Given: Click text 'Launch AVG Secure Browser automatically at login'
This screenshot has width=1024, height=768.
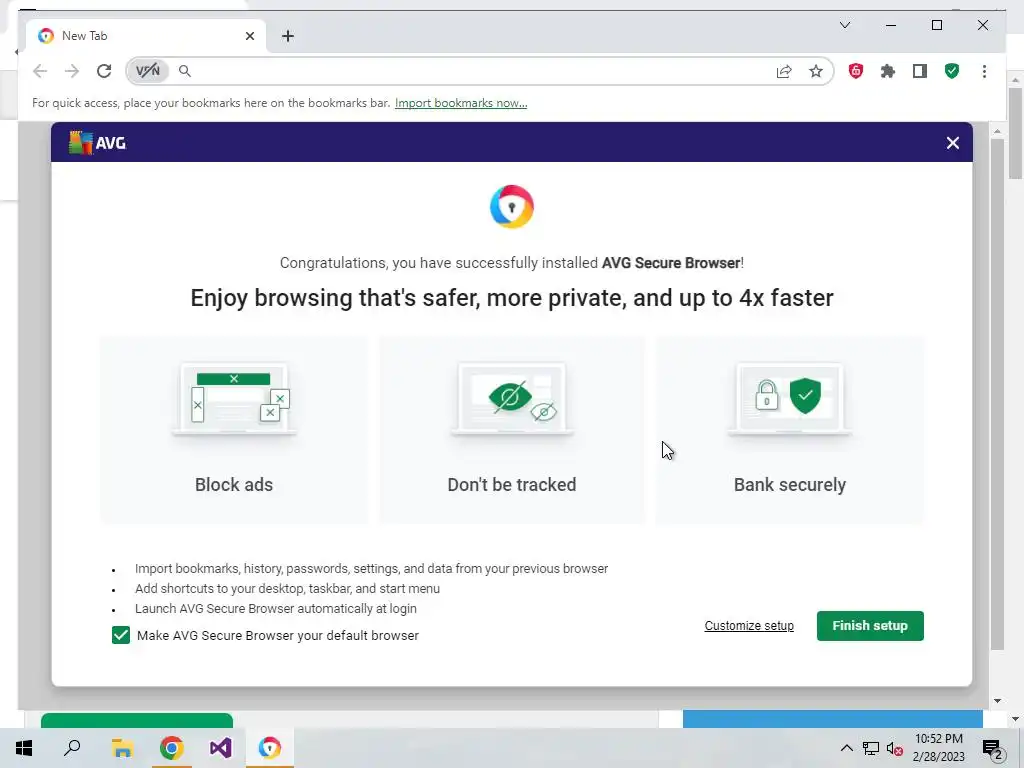Looking at the screenshot, I should click(276, 609).
